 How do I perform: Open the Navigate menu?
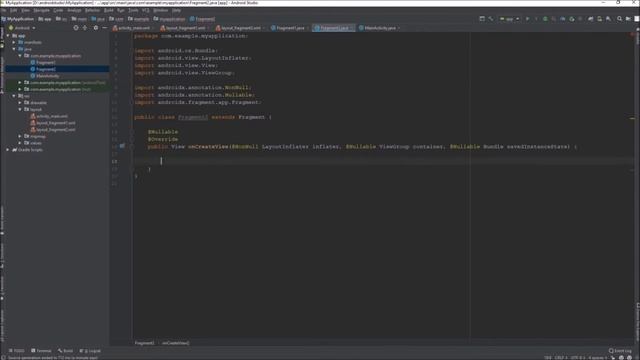click(x=41, y=10)
